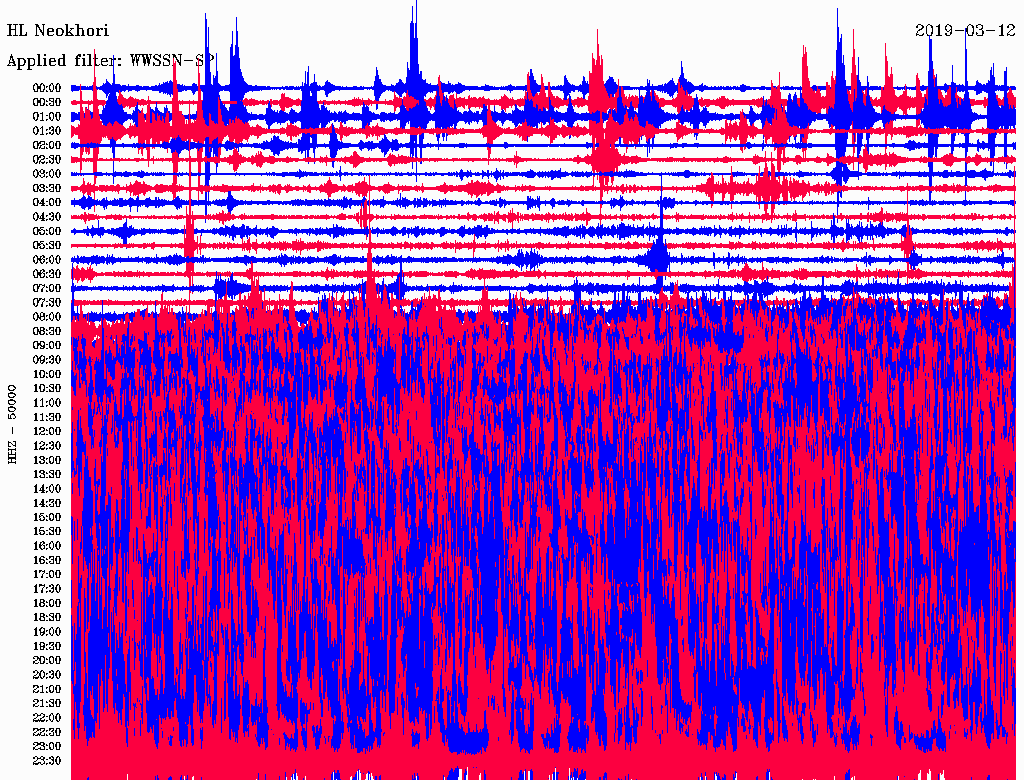The height and width of the screenshot is (780, 1024).
Task: Select the 13:00 time label
Action: click(x=47, y=460)
